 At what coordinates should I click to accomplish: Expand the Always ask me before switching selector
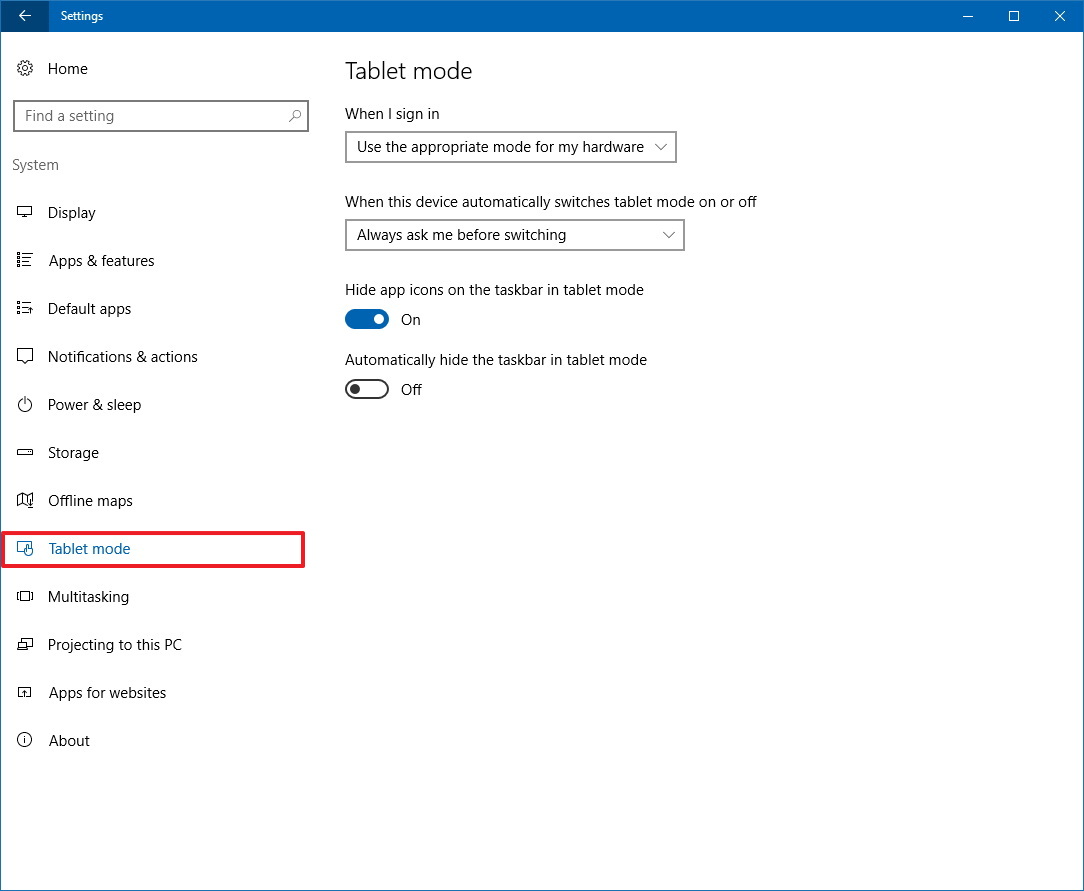(514, 234)
